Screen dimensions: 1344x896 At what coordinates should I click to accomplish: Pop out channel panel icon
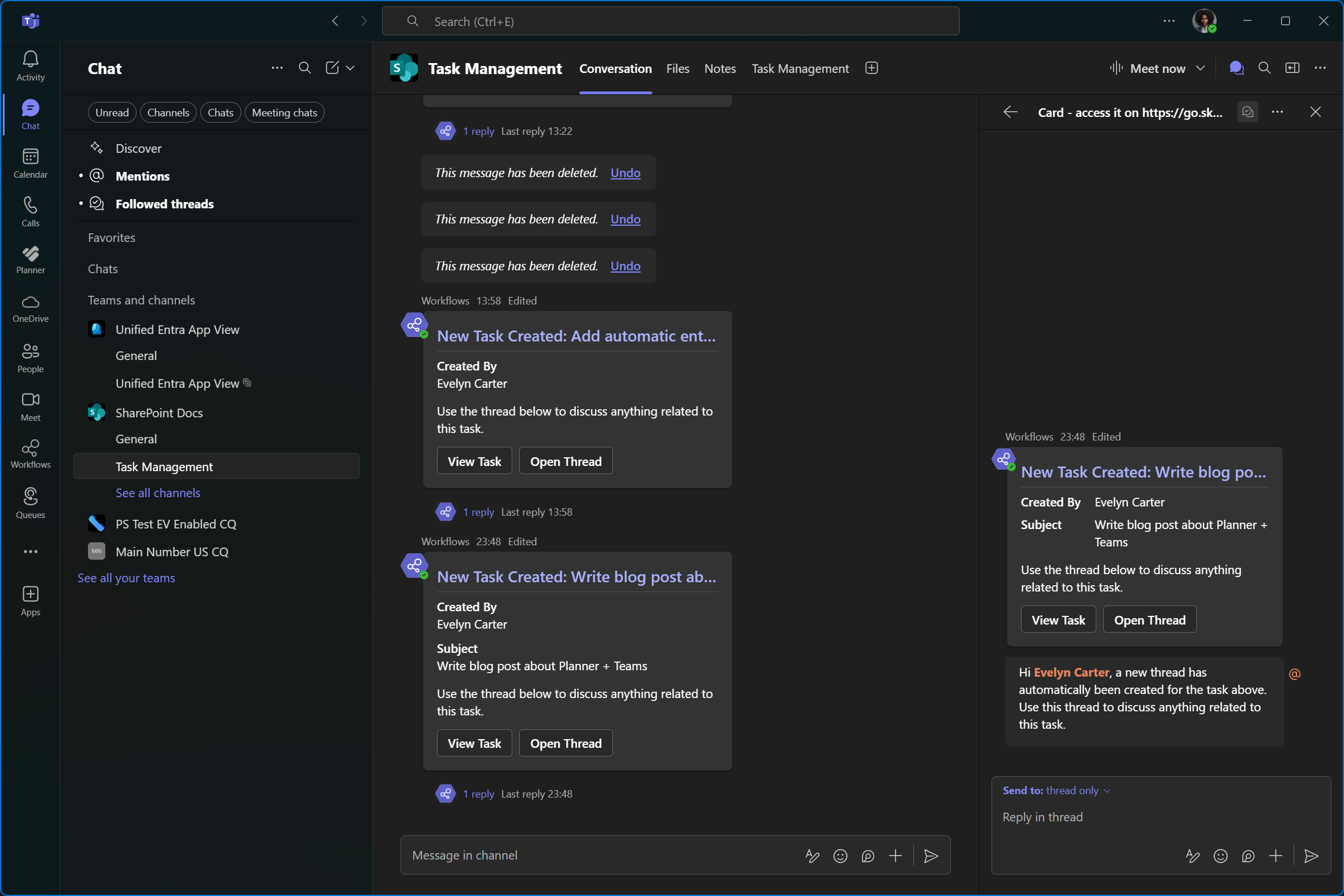click(x=1292, y=68)
